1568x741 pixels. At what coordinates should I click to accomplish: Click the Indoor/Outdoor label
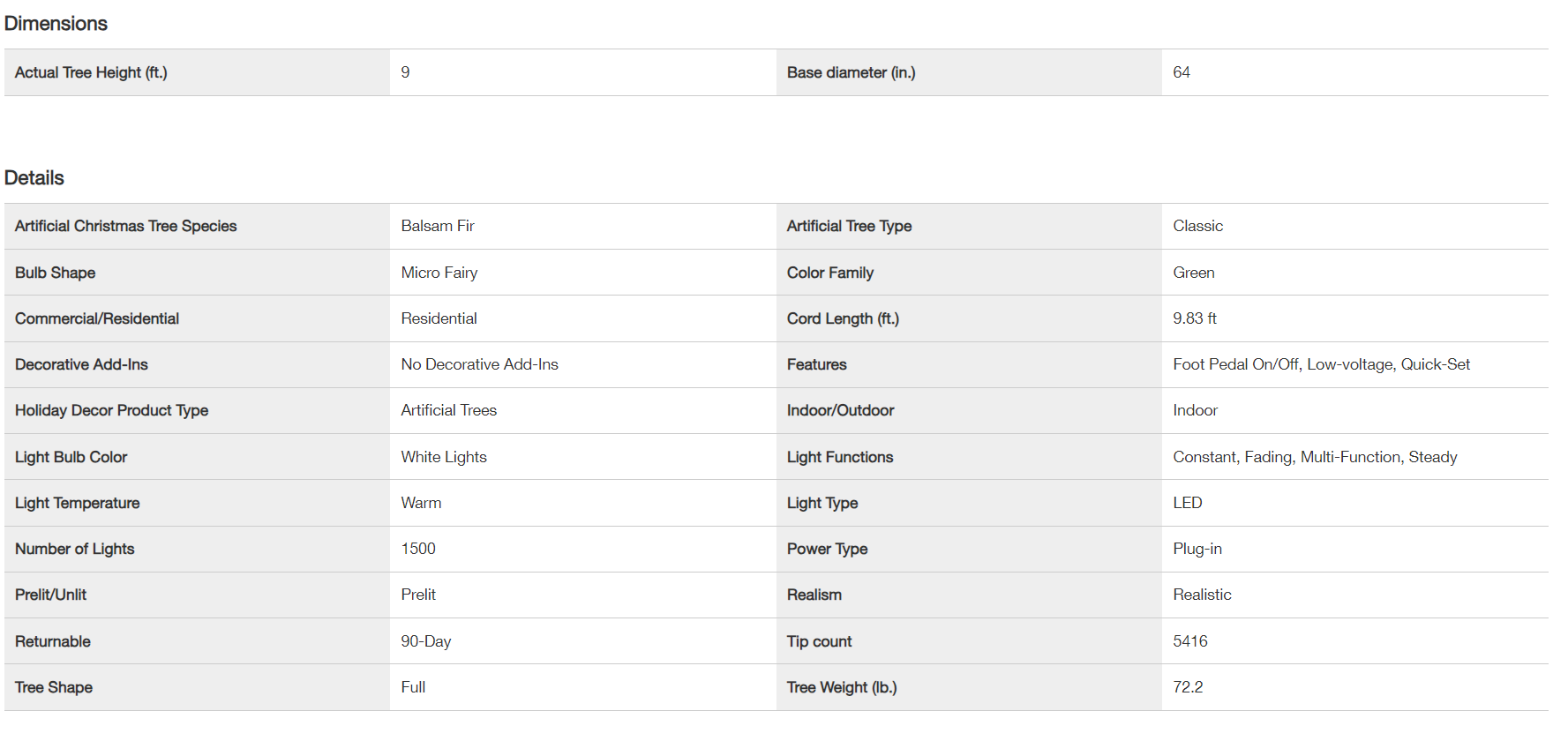coord(840,410)
